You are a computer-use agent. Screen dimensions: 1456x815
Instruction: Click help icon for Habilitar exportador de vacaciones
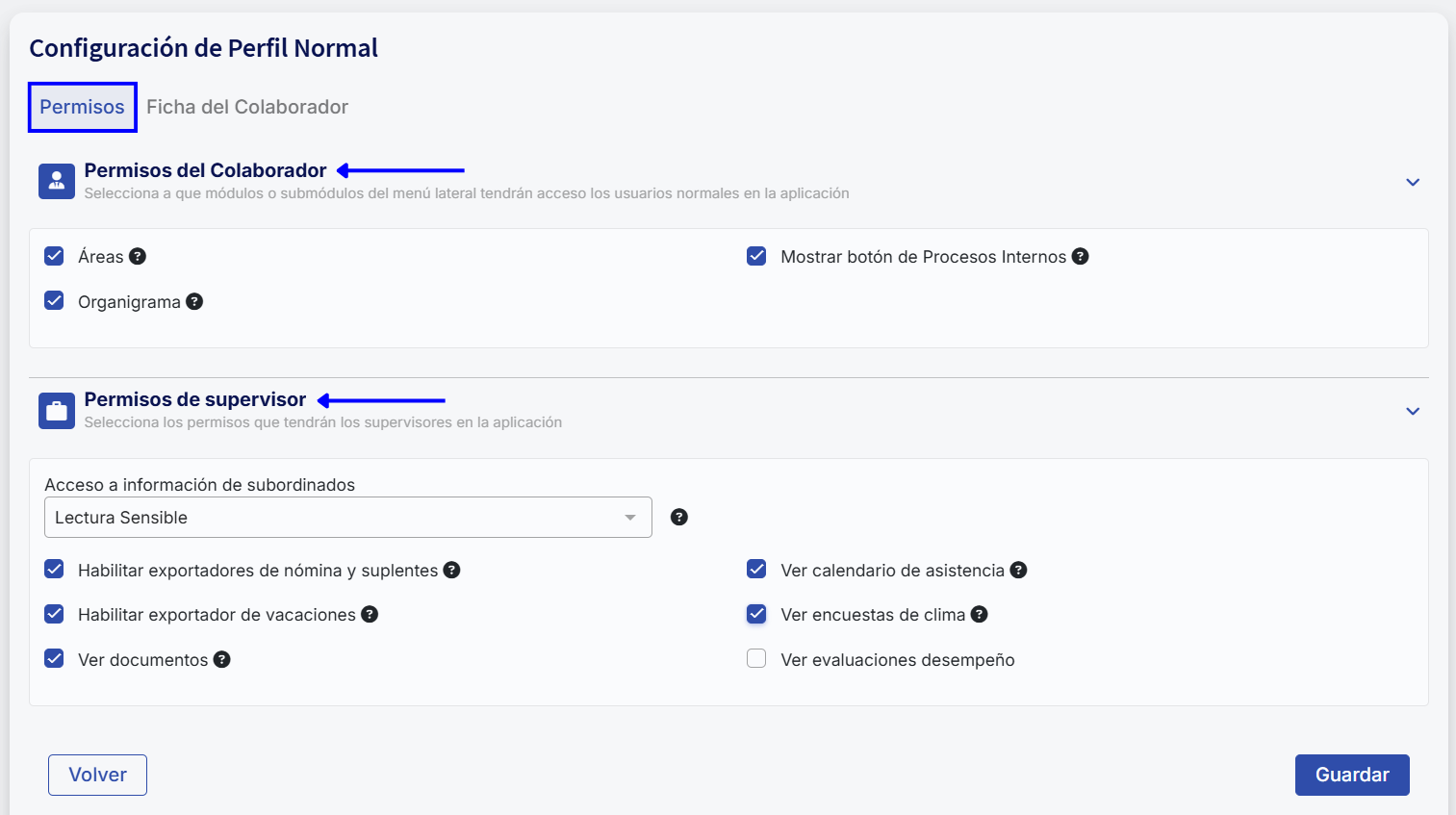click(370, 614)
